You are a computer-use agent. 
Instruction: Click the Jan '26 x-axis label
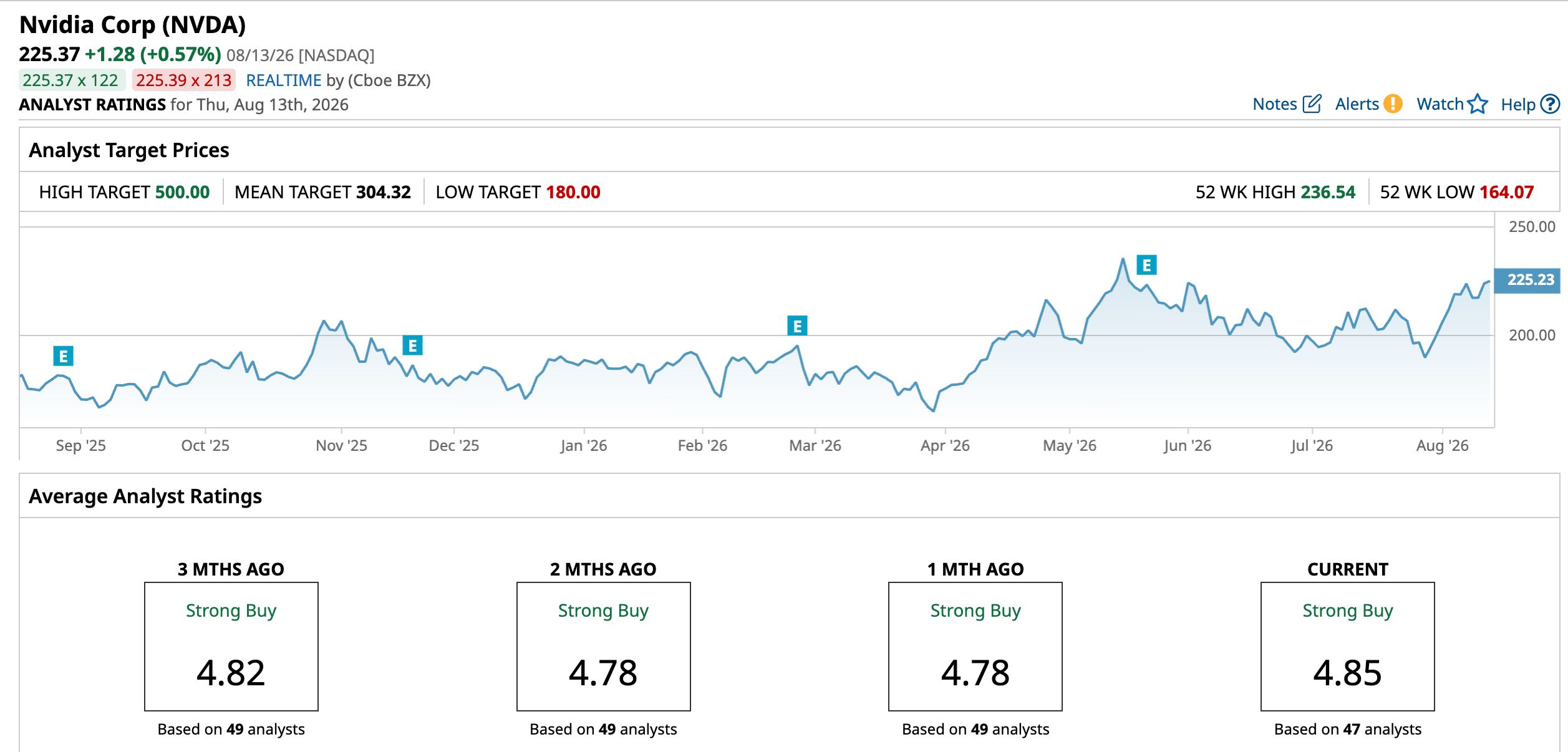584,446
